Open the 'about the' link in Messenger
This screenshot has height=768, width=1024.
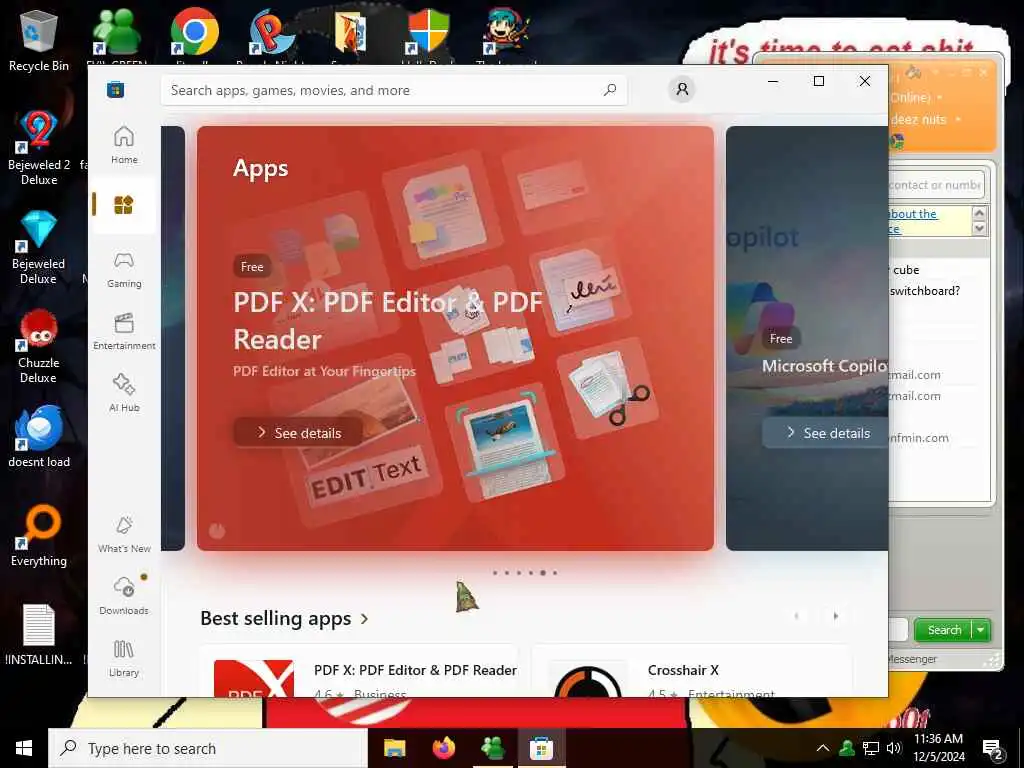(x=912, y=214)
